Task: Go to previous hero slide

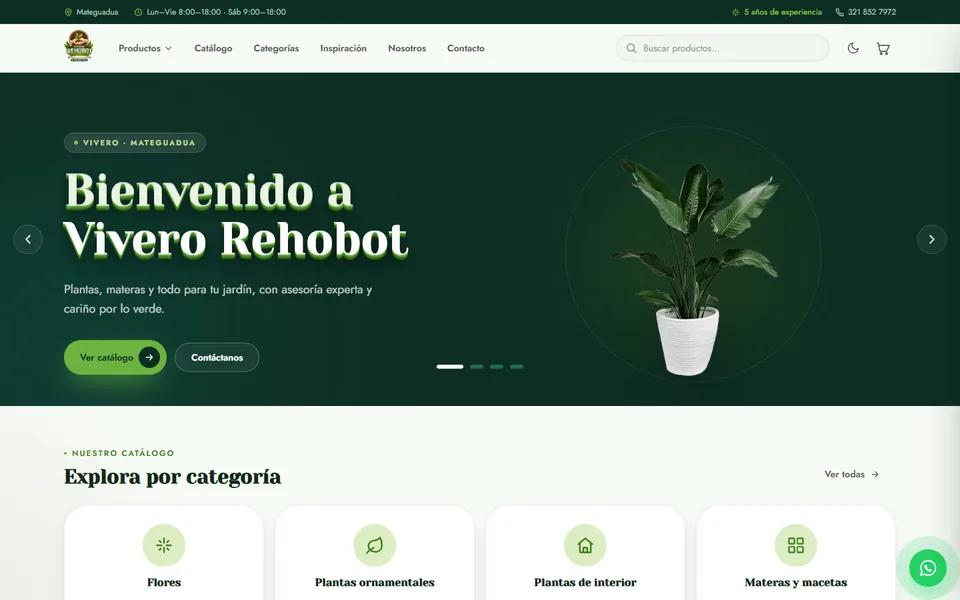Action: 28,239
